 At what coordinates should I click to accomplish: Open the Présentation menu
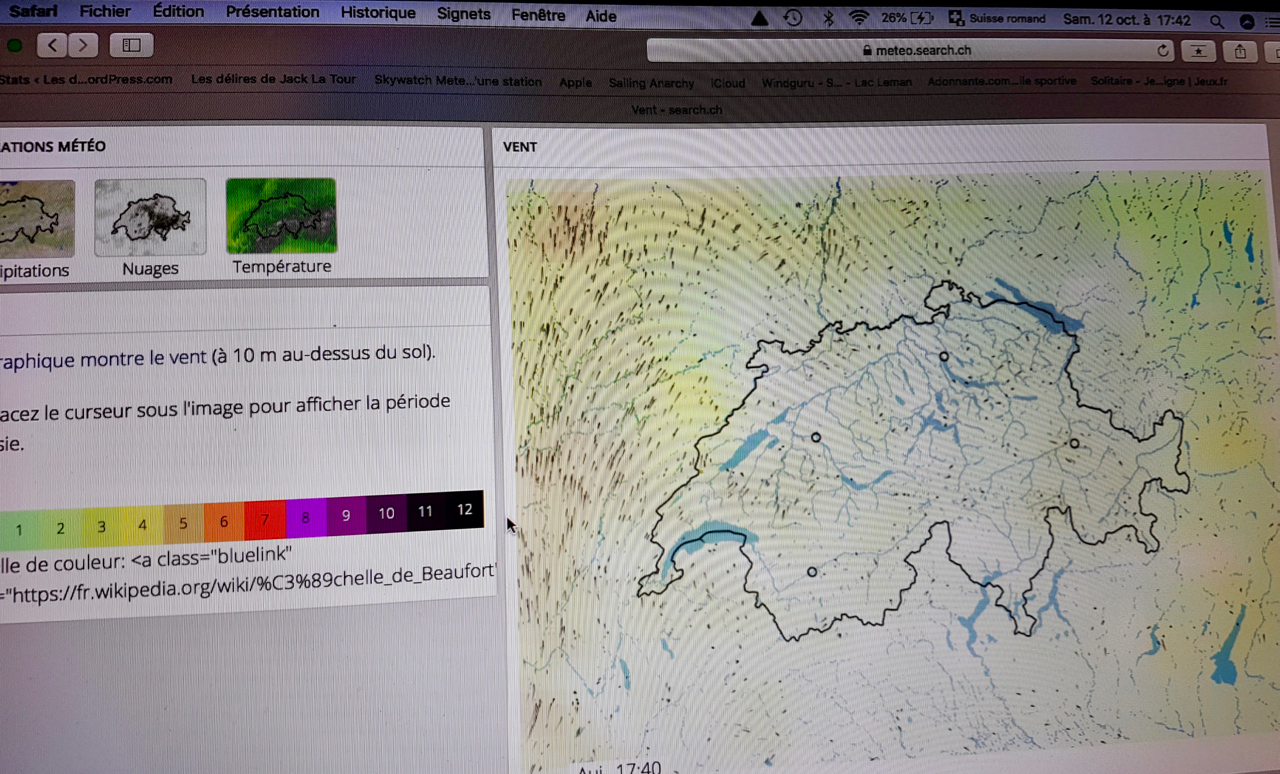272,12
